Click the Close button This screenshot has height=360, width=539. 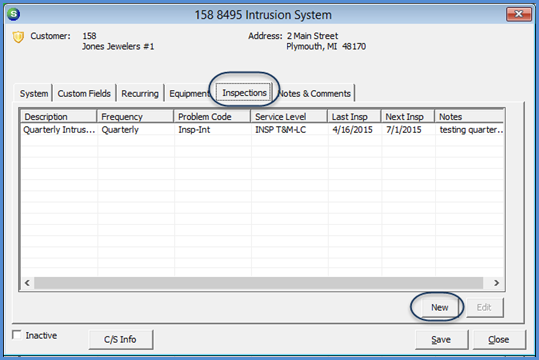pos(499,339)
